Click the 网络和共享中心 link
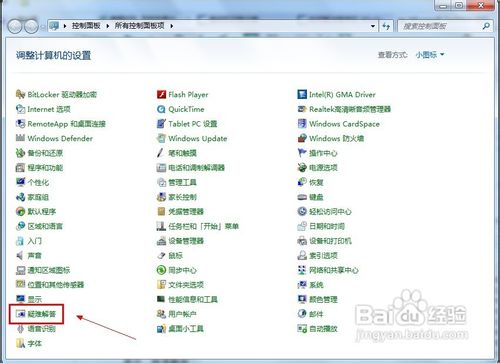This screenshot has width=500, height=363. tap(334, 270)
